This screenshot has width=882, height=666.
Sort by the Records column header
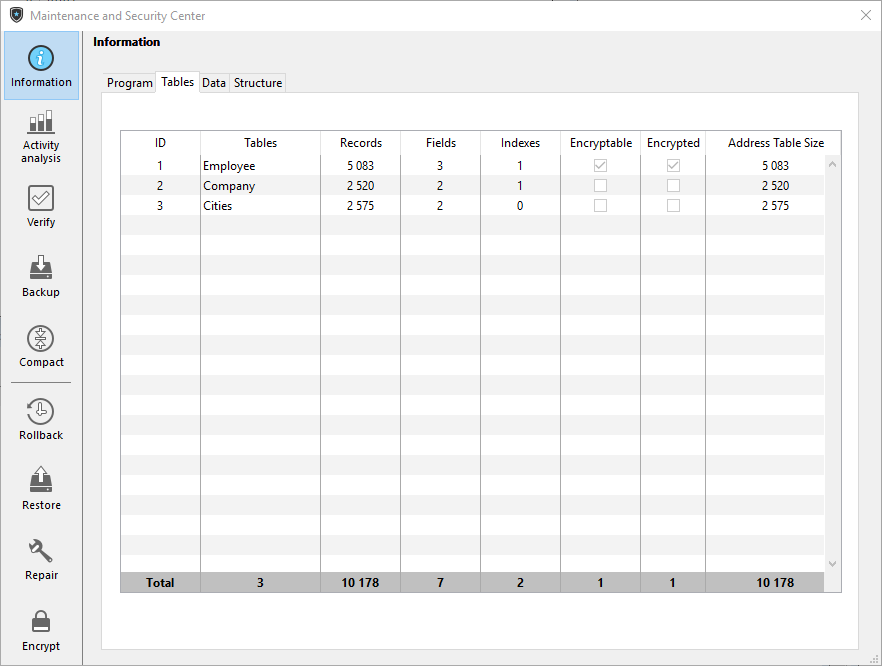(x=360, y=143)
